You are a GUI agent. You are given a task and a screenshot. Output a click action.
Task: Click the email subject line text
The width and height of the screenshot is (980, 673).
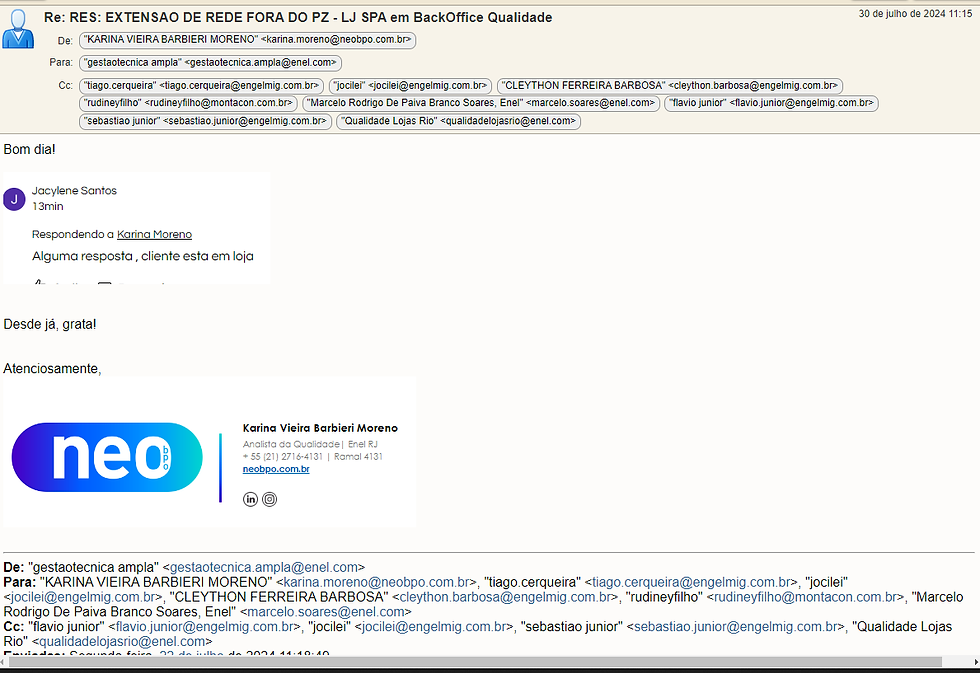coord(298,17)
